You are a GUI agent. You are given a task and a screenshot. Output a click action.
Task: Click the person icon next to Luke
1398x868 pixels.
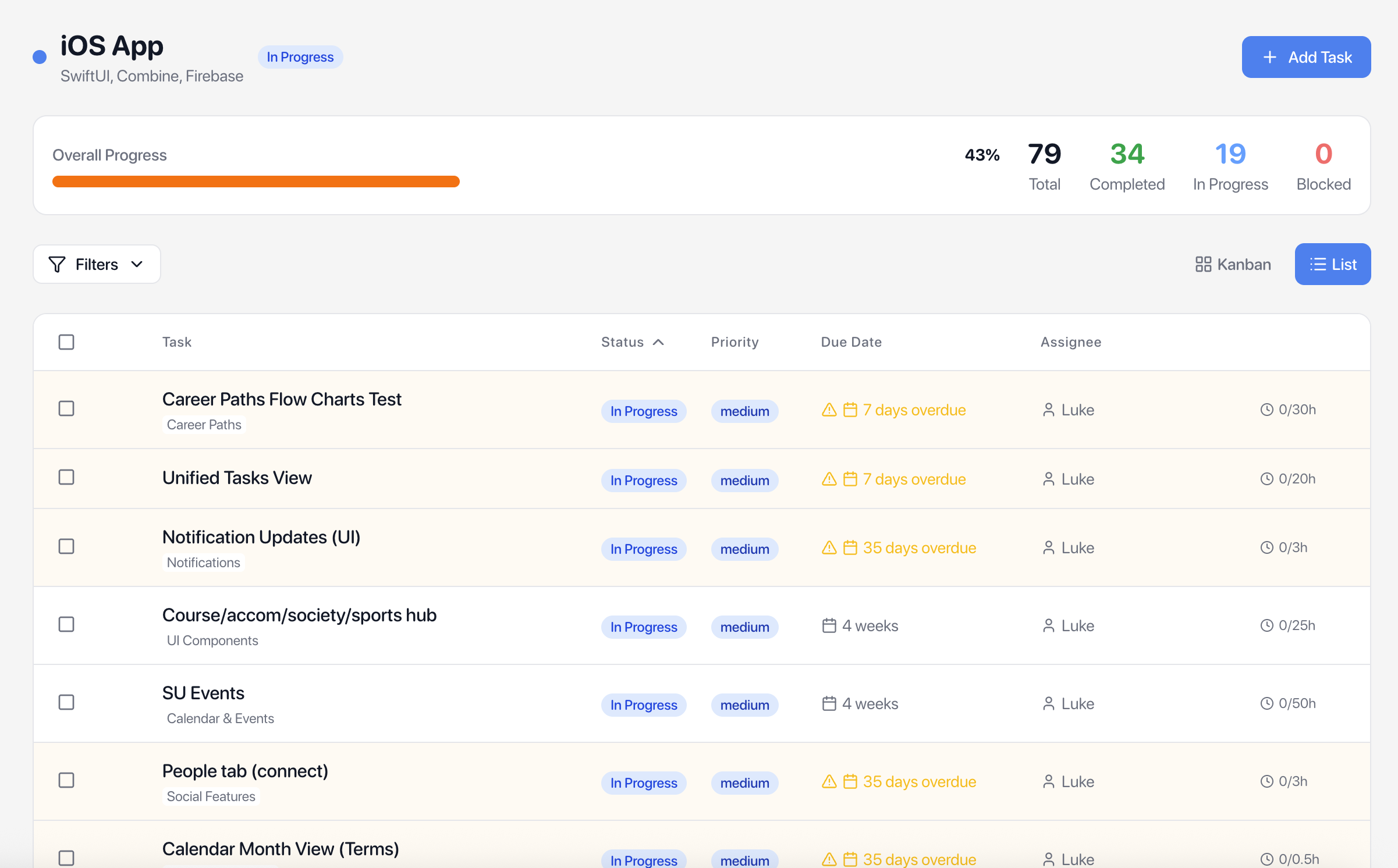1049,410
